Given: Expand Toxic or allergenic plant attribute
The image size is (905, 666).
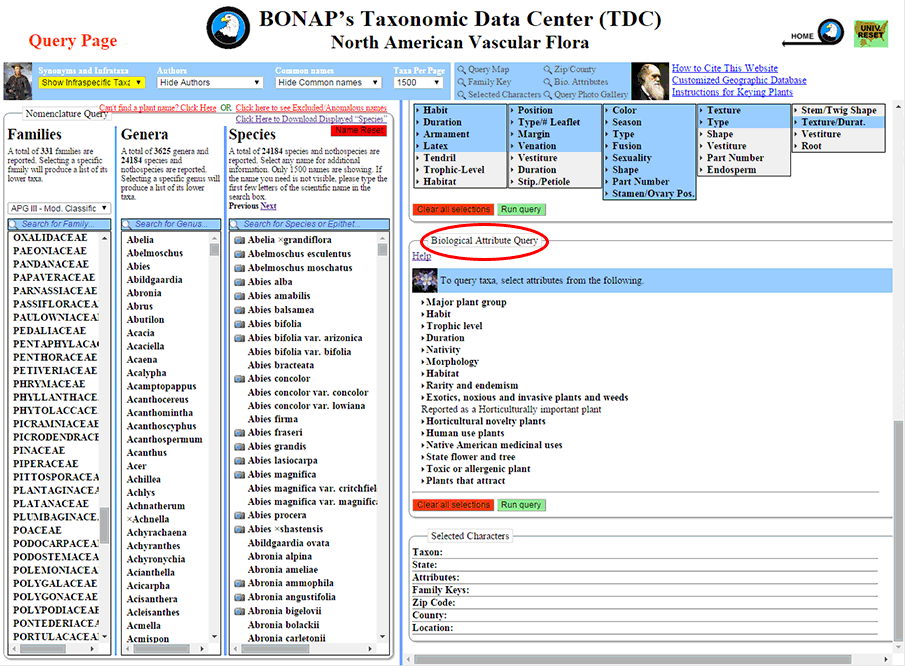Looking at the screenshot, I should point(476,469).
